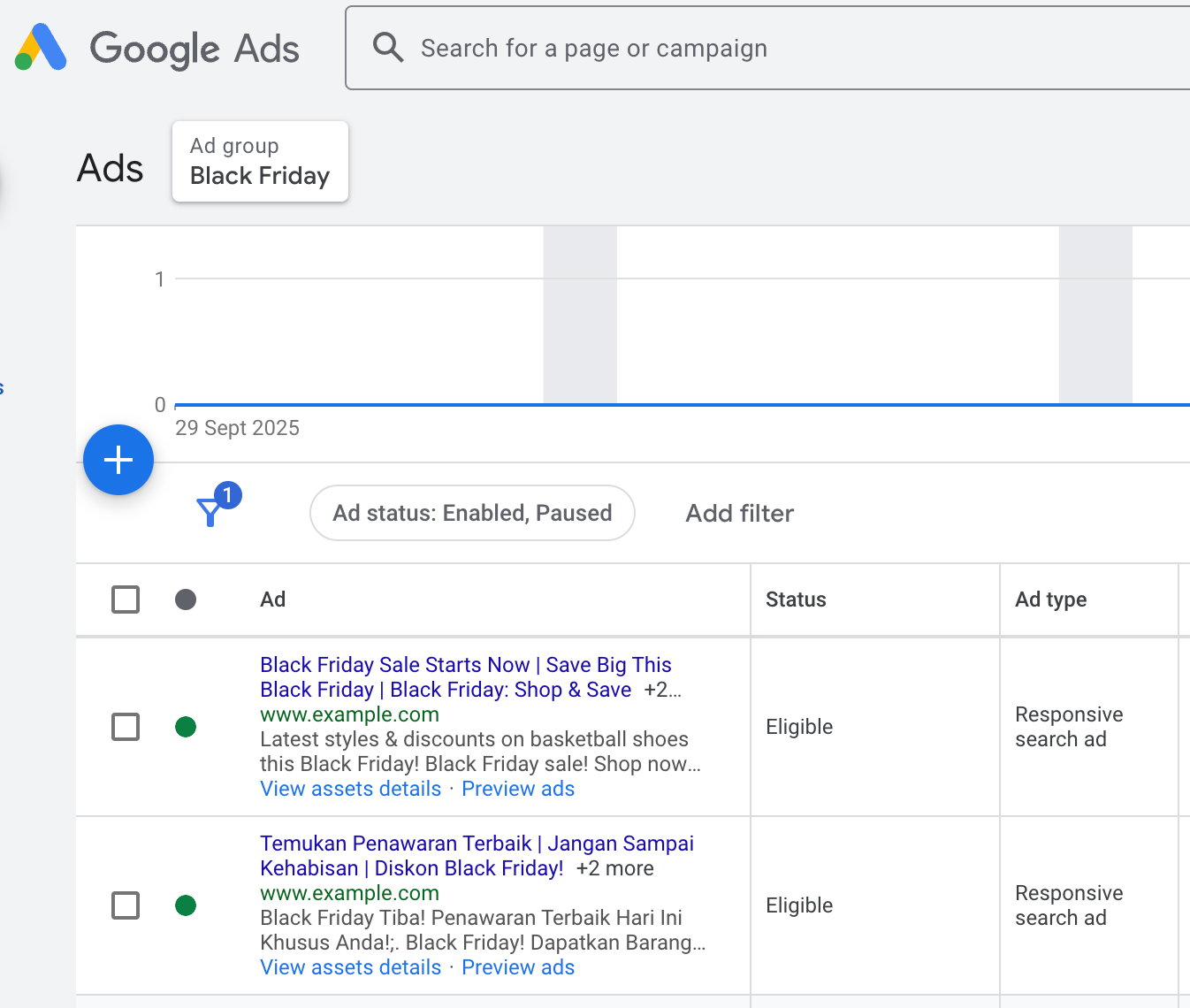The width and height of the screenshot is (1190, 1008).
Task: Open the filter funnel icon
Action: click(x=210, y=511)
